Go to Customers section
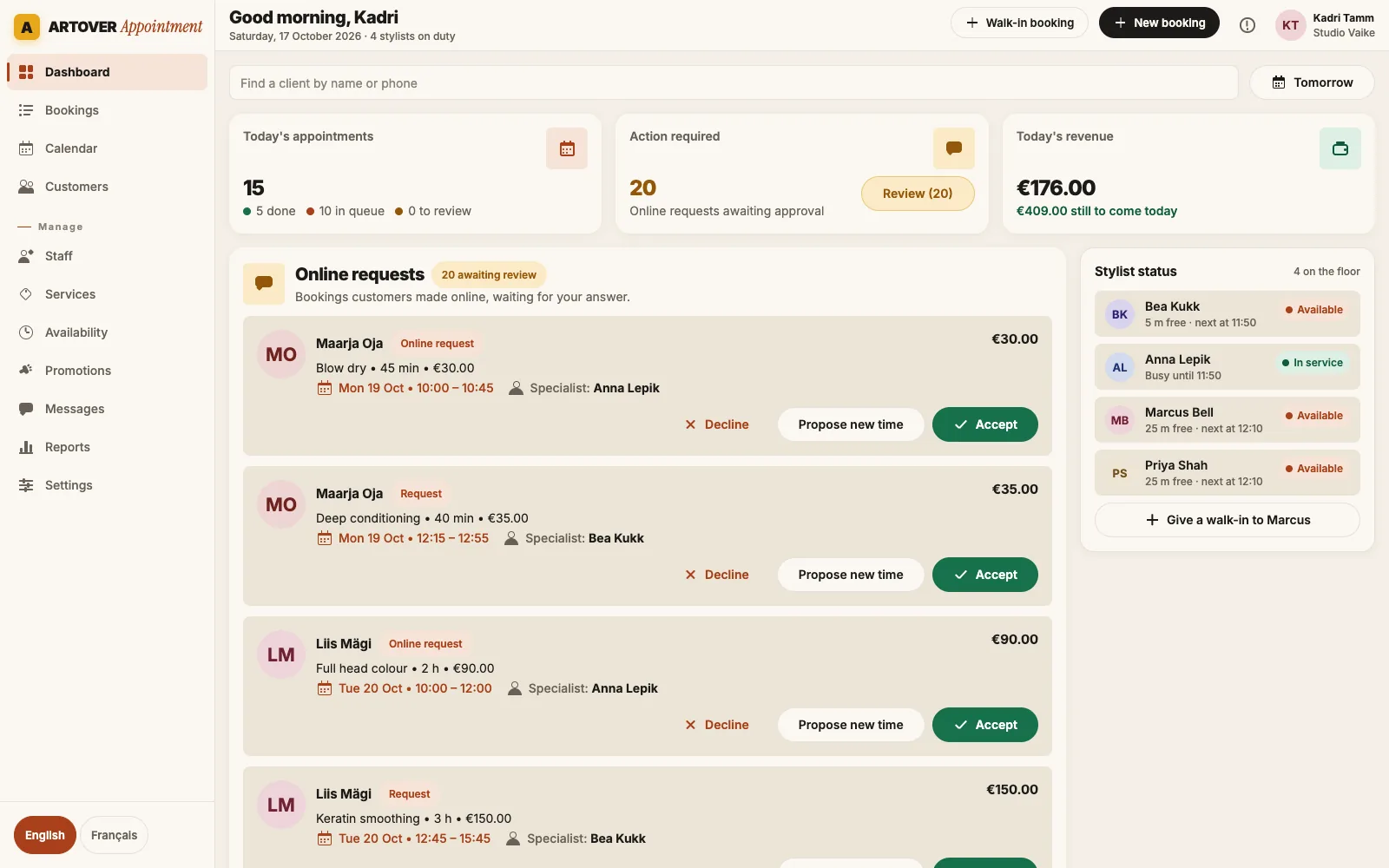This screenshot has height=868, width=1389. point(107,187)
